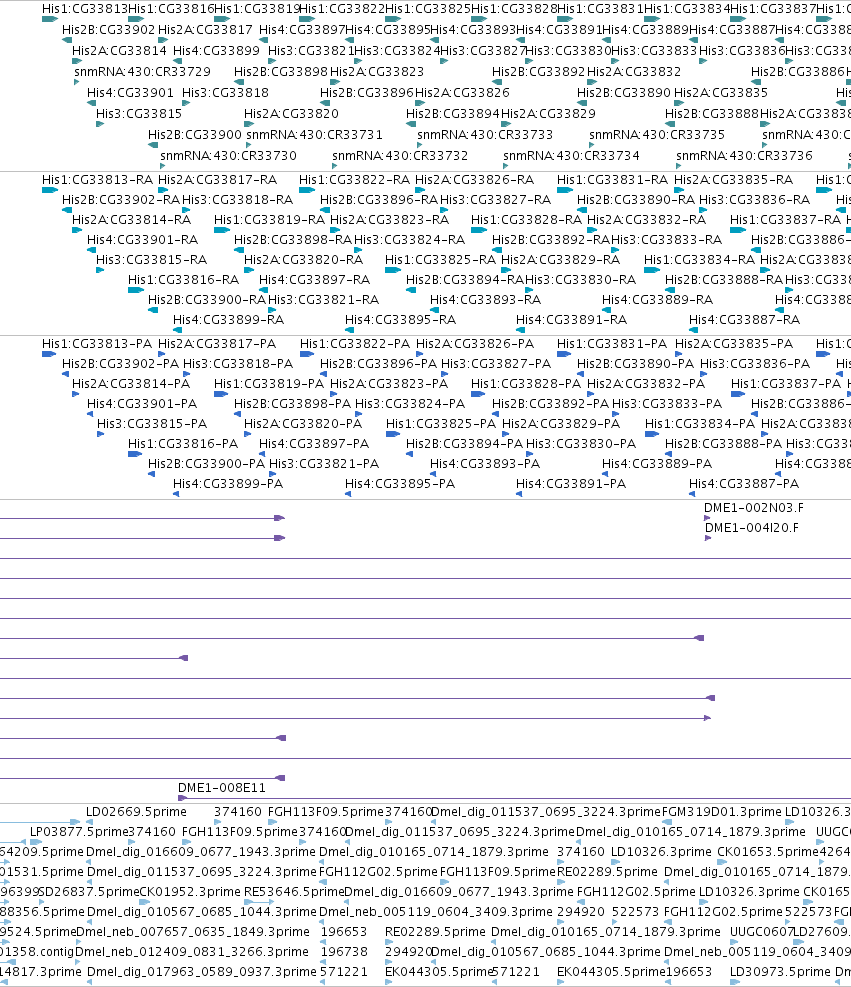Image resolution: width=851 pixels, height=987 pixels.
Task: Select transcript His1:CG33813-RA
Action: (98, 179)
